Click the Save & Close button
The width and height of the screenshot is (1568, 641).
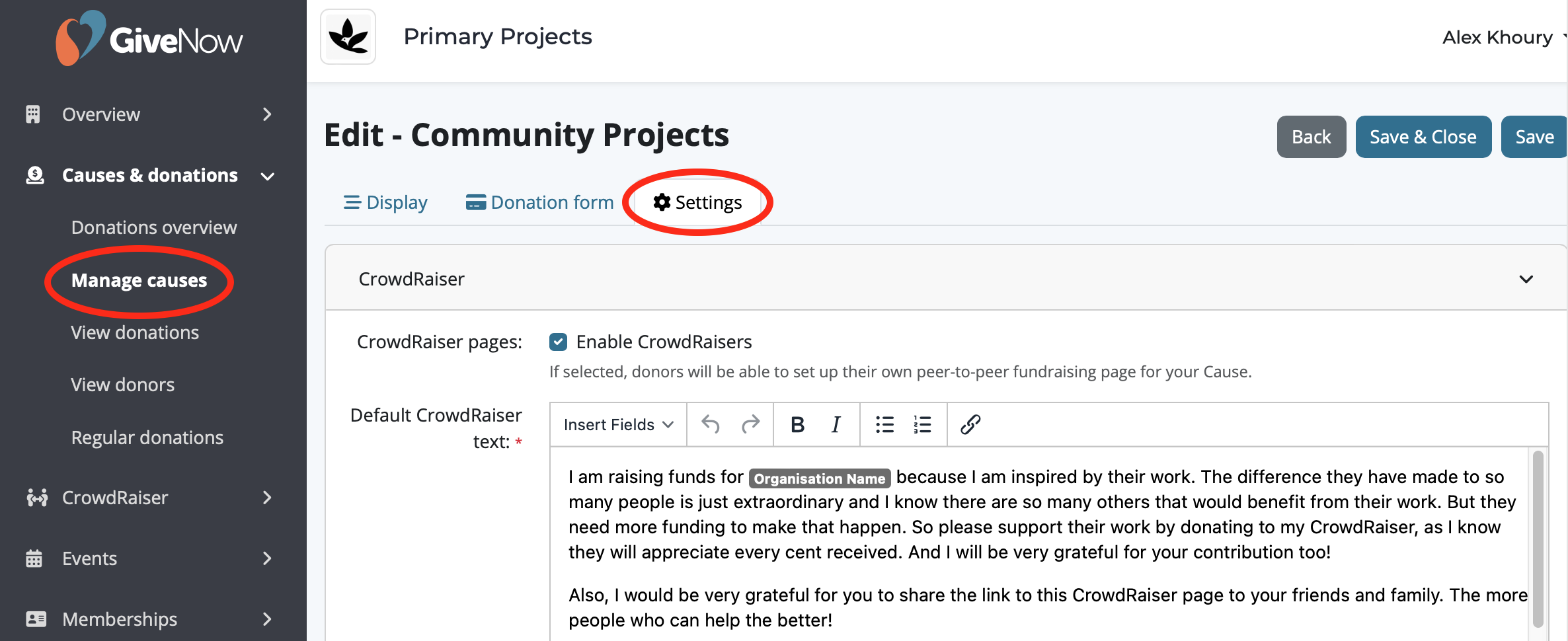(x=1423, y=137)
